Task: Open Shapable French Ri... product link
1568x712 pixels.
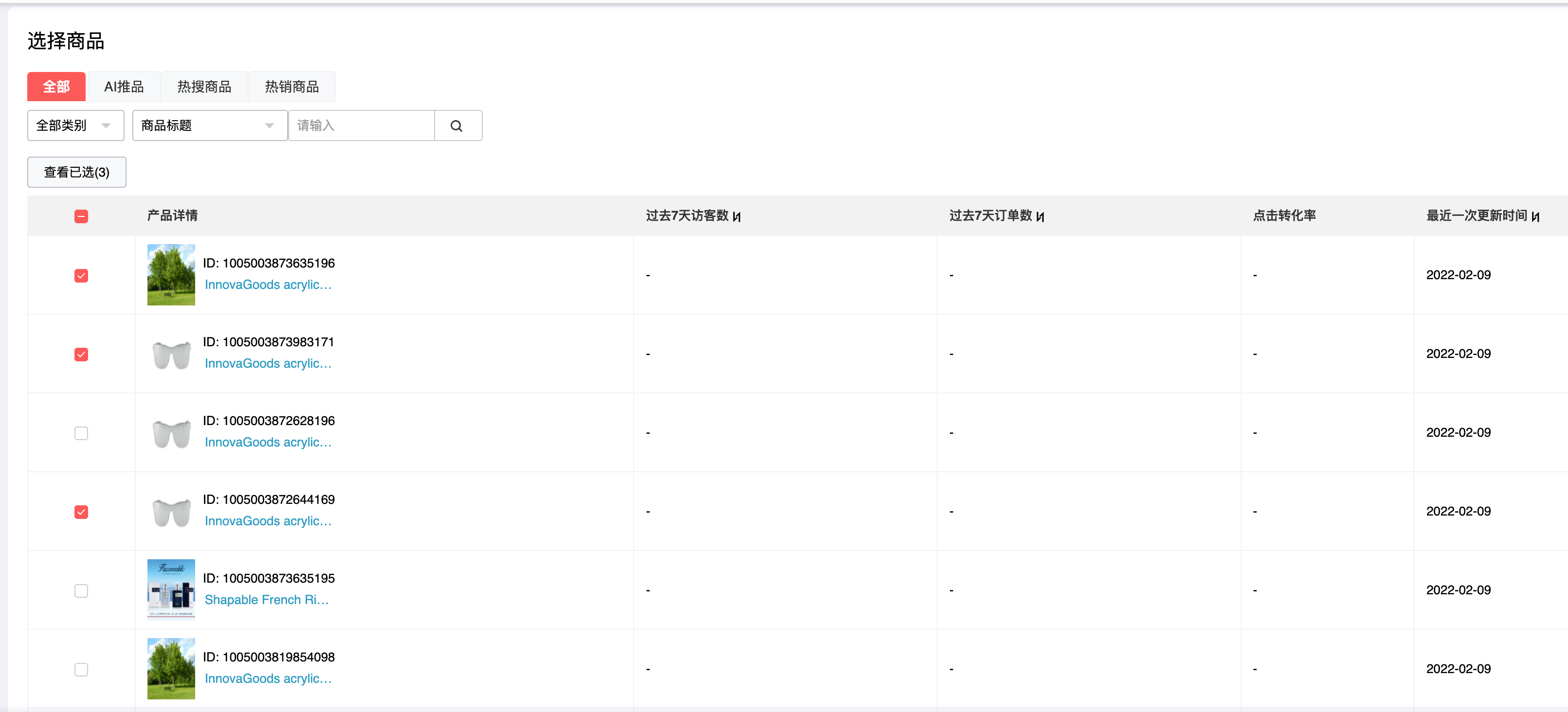Action: [x=267, y=600]
